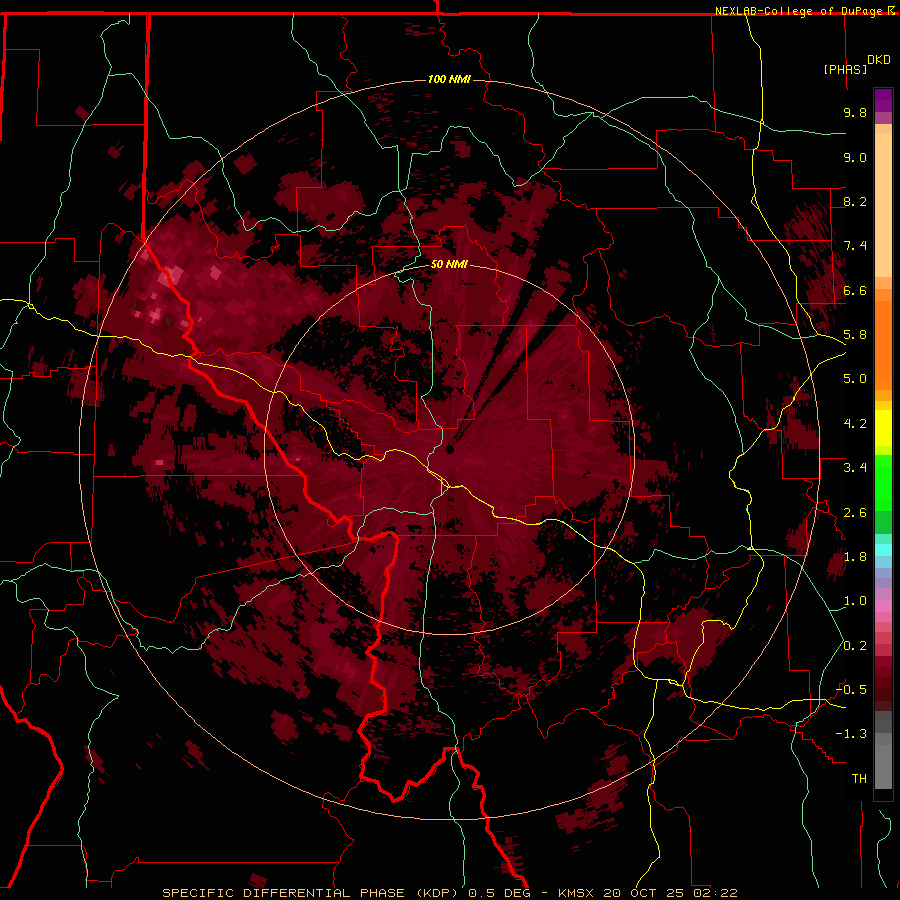
Task: Click the 6.6 value on the color scale
Action: coord(855,290)
